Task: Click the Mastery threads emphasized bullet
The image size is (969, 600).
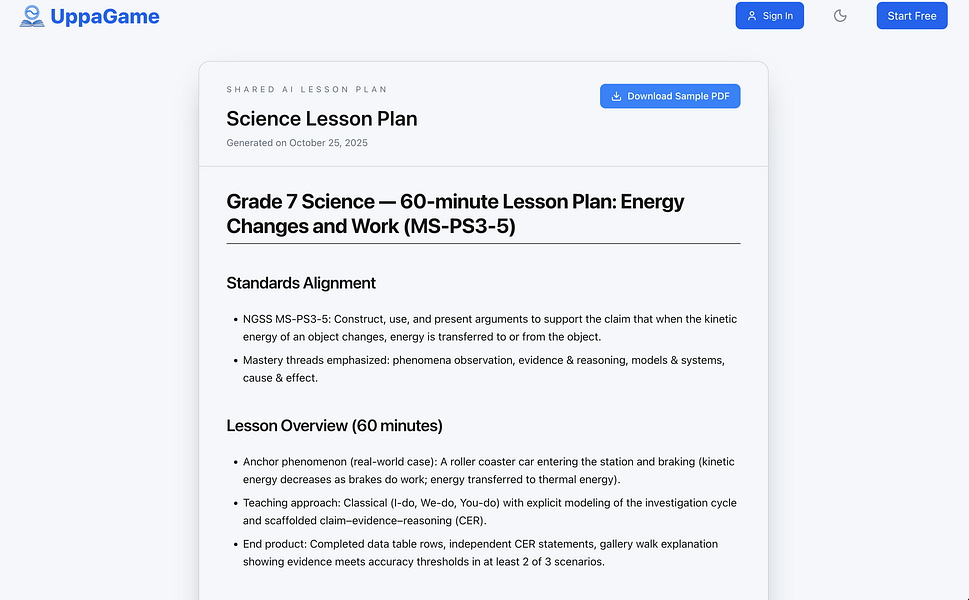Action: 484,369
